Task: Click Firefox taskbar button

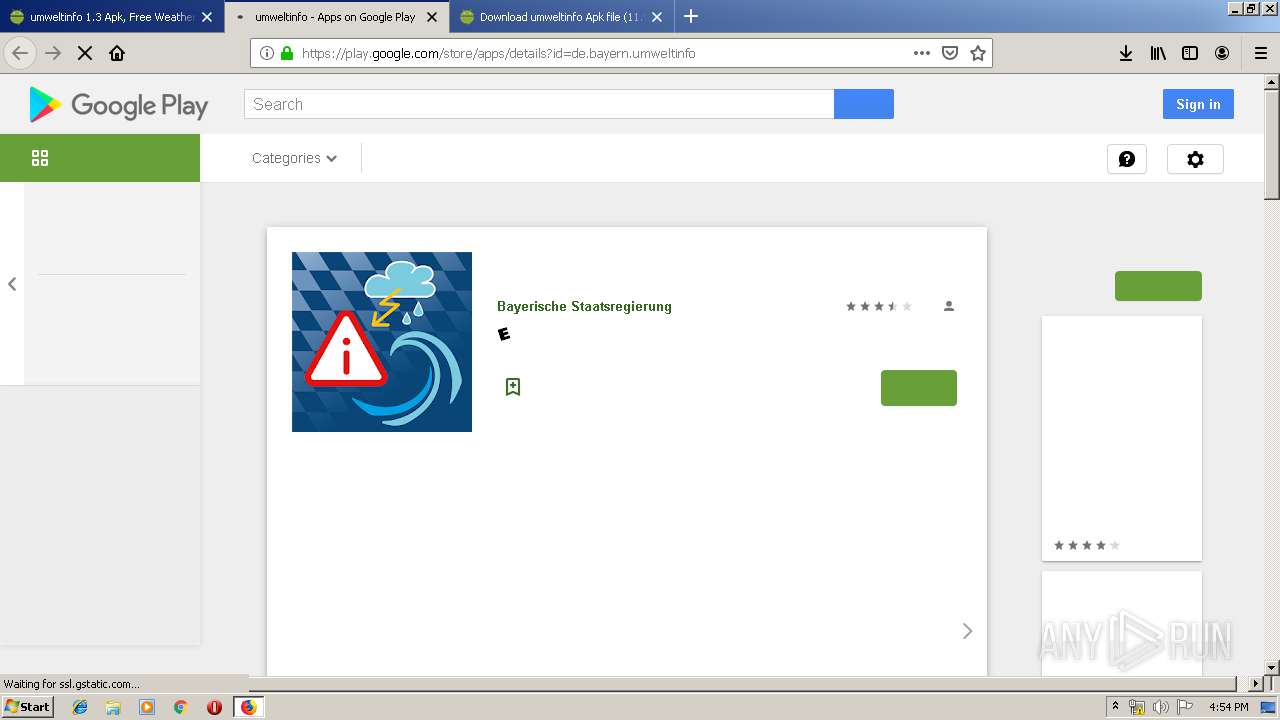Action: click(248, 707)
